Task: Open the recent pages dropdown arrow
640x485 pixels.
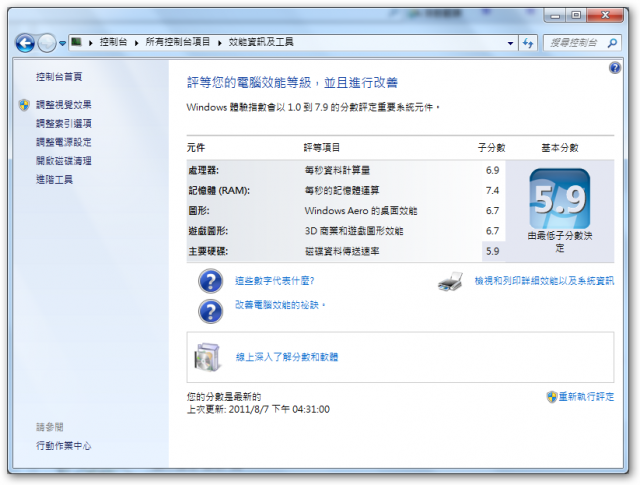Action: (x=62, y=43)
